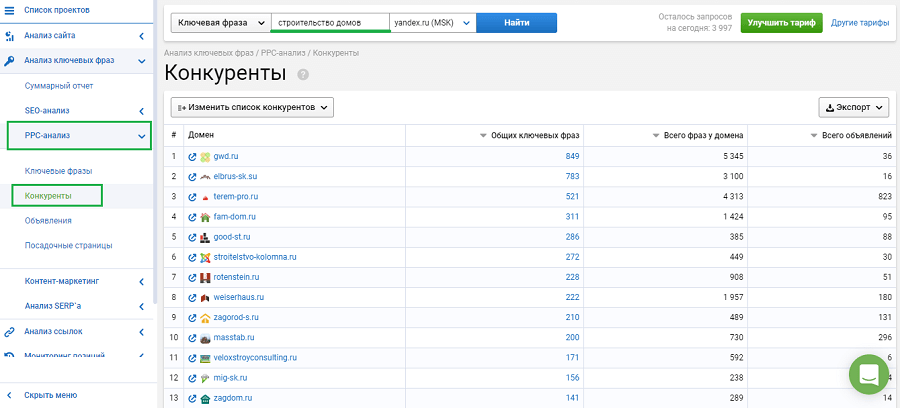The width and height of the screenshot is (900, 408).
Task: Click the external link icon for terem-pro.ru
Action: (192, 197)
